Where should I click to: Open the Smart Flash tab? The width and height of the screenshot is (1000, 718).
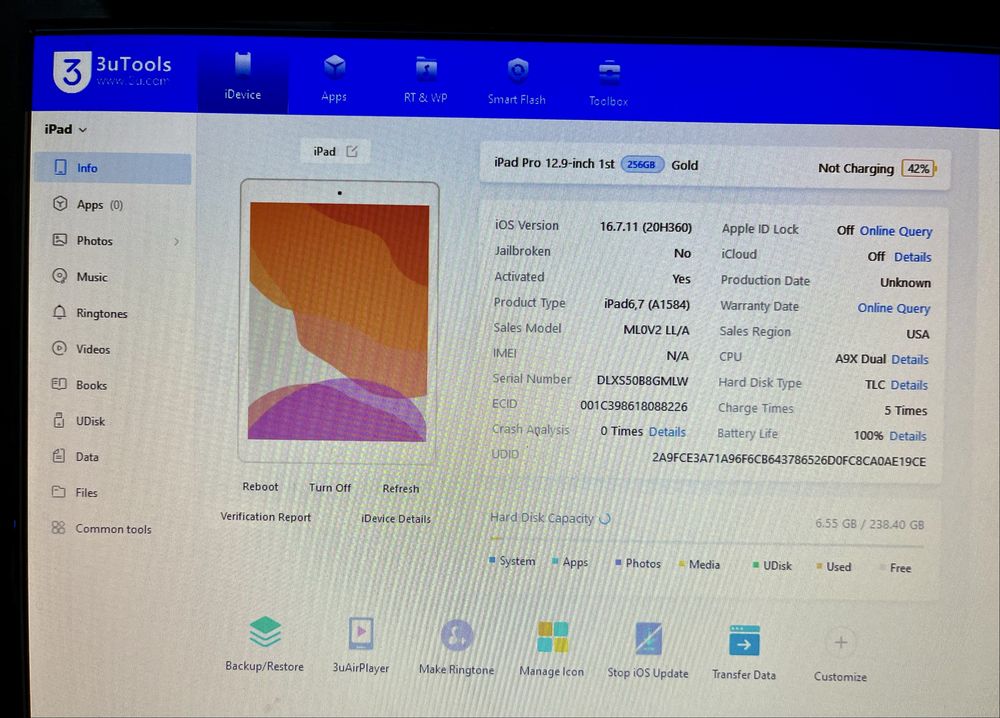[x=517, y=82]
